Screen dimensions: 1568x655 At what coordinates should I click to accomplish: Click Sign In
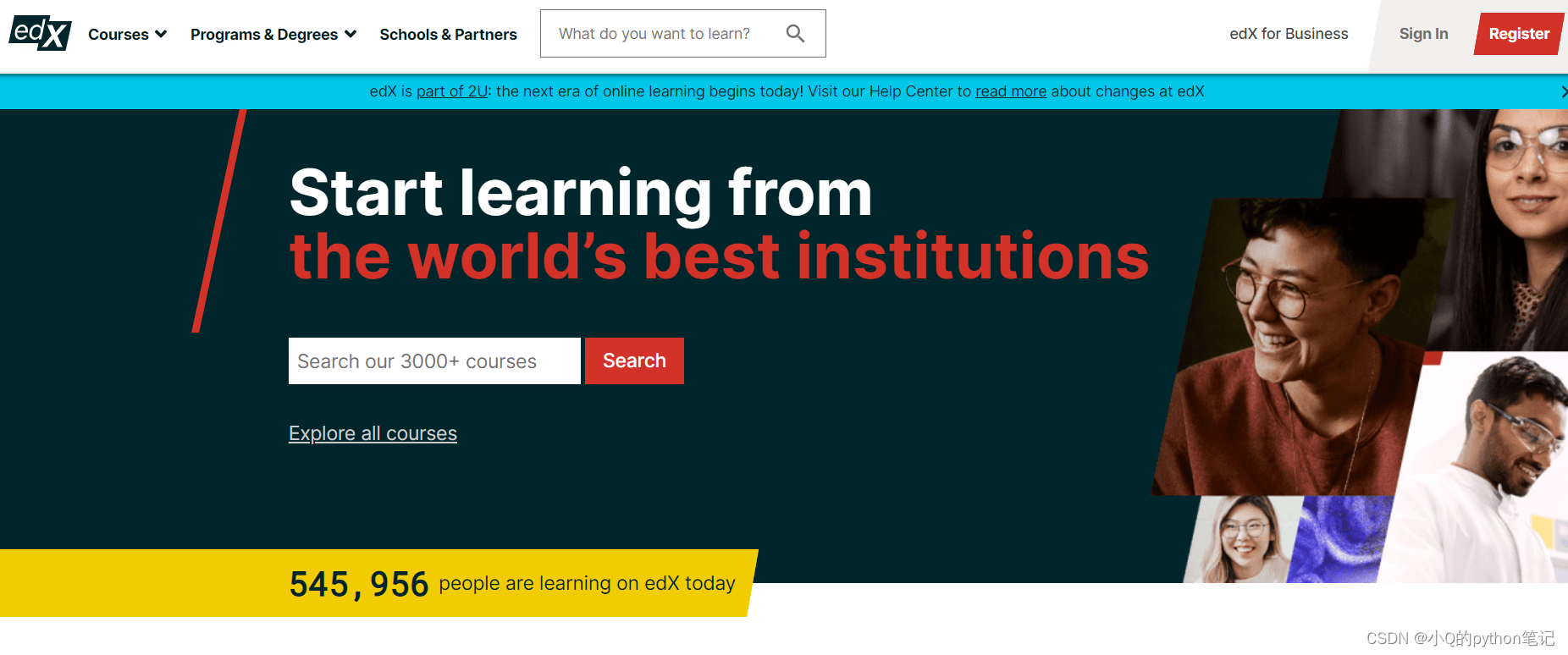[1423, 34]
